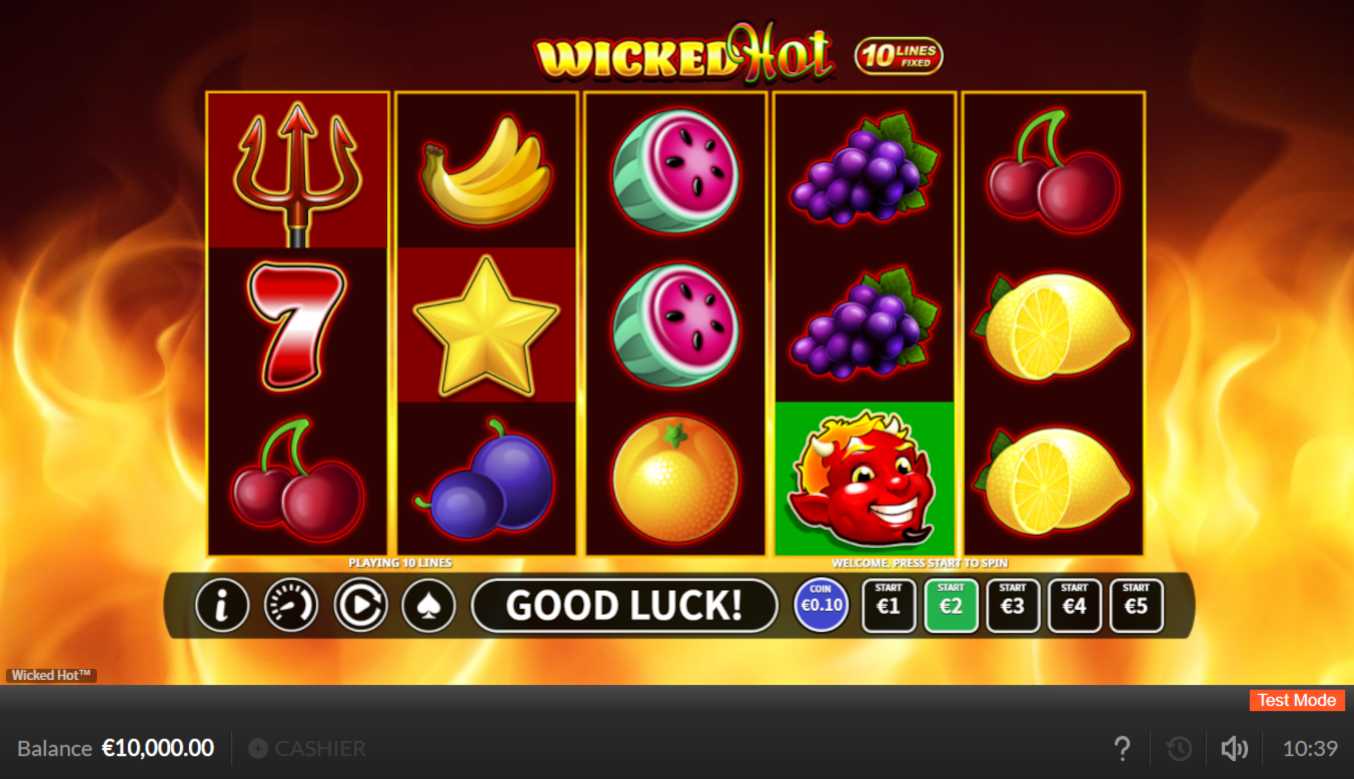
Task: Choose the START €5 bet button
Action: tap(1137, 606)
